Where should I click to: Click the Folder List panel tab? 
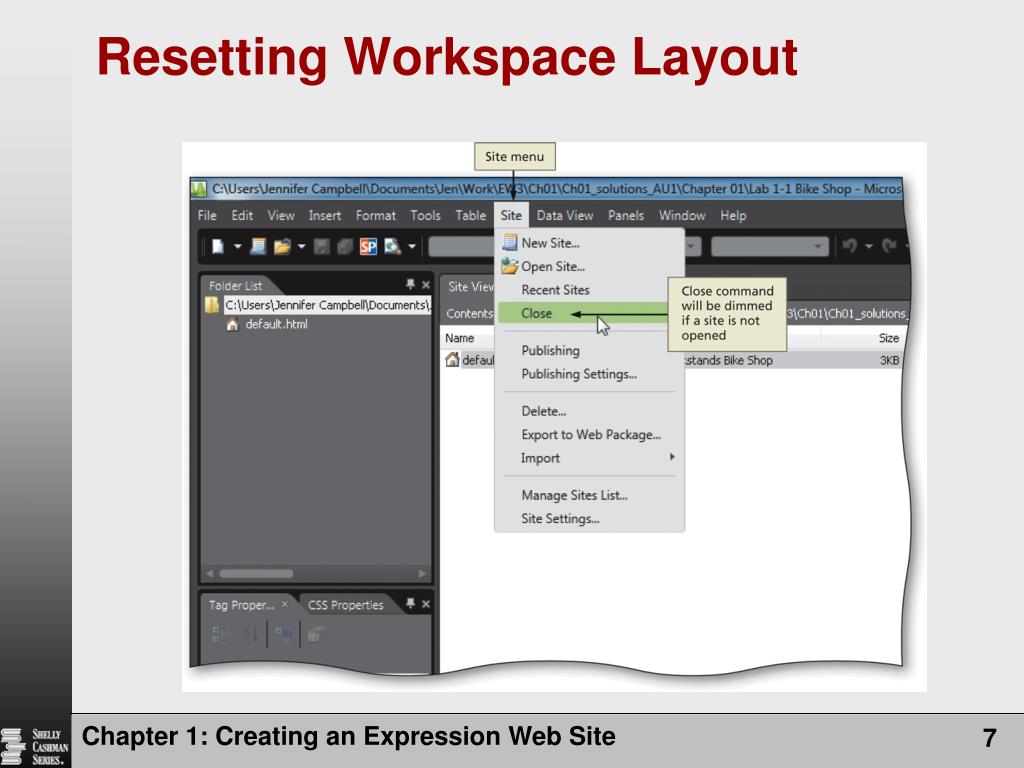[235, 285]
